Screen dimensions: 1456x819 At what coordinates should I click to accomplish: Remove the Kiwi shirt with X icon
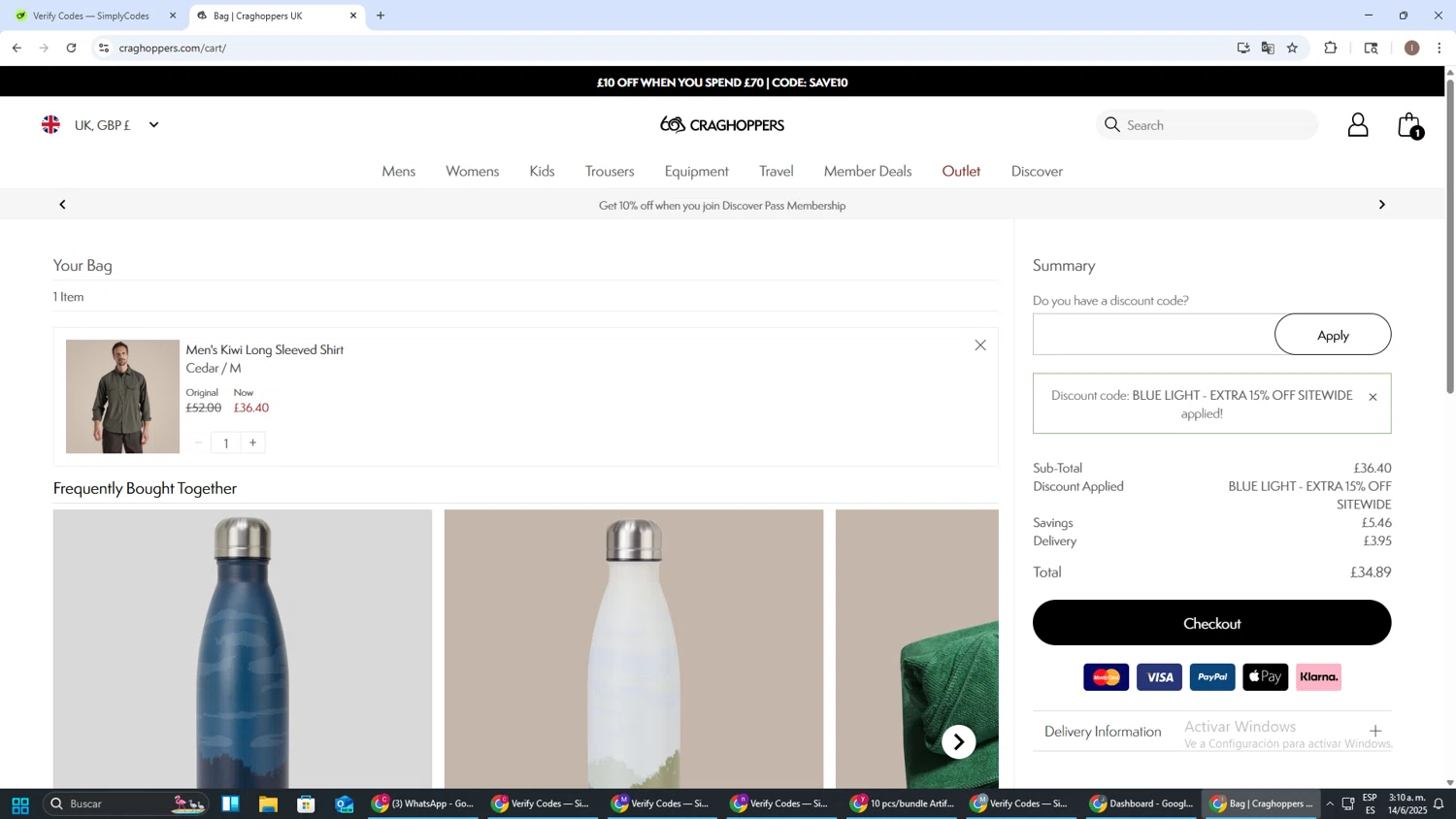(980, 345)
